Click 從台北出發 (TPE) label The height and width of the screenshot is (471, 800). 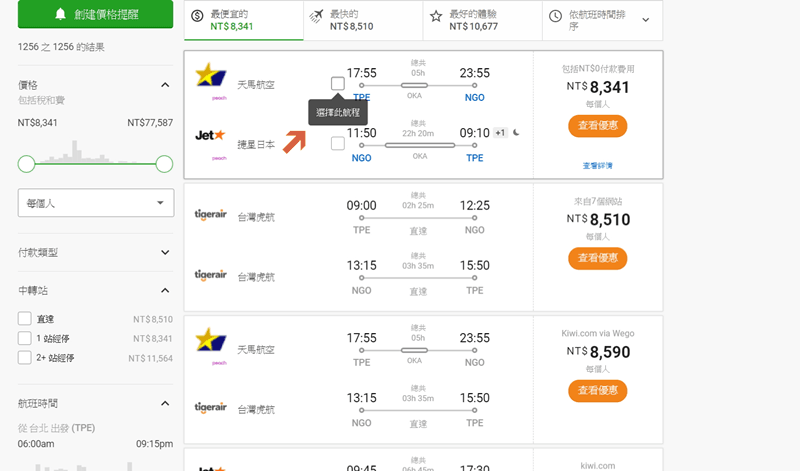[56, 428]
